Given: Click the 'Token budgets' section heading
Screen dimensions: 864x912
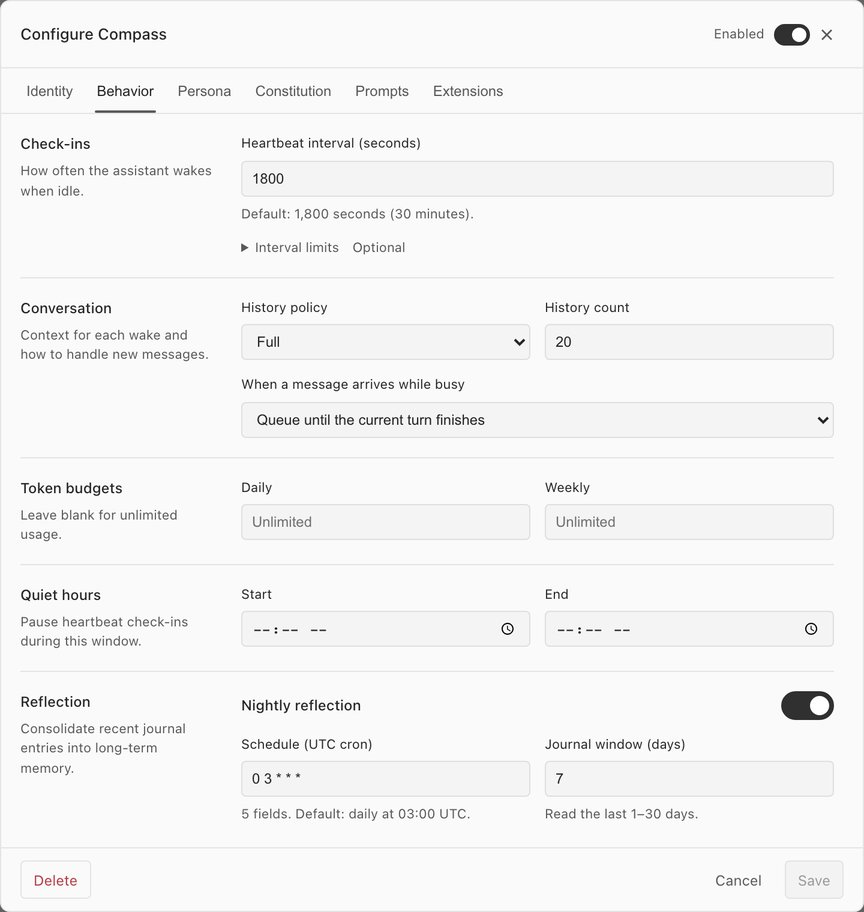Looking at the screenshot, I should pos(72,488).
